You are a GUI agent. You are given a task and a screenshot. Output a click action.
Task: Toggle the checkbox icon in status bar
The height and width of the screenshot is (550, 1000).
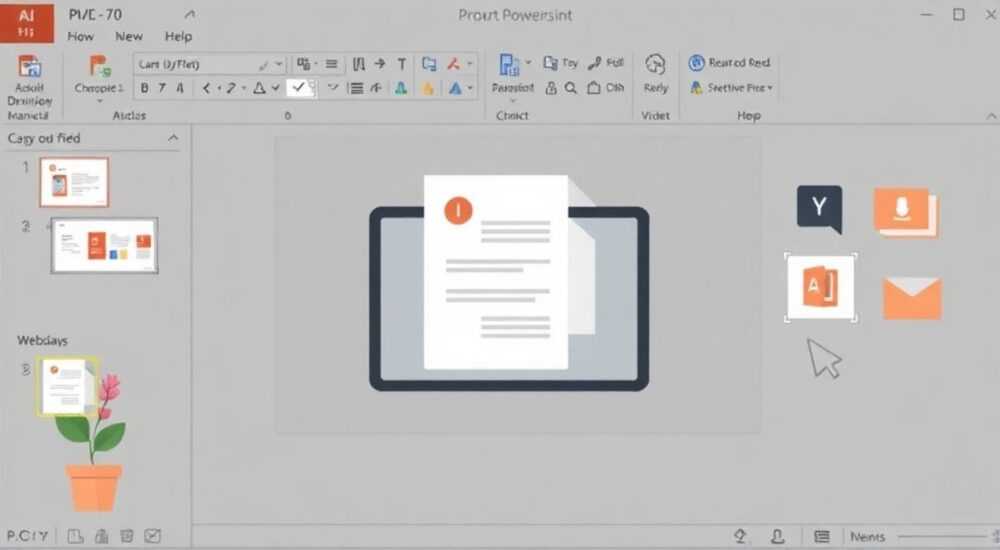(x=152, y=536)
